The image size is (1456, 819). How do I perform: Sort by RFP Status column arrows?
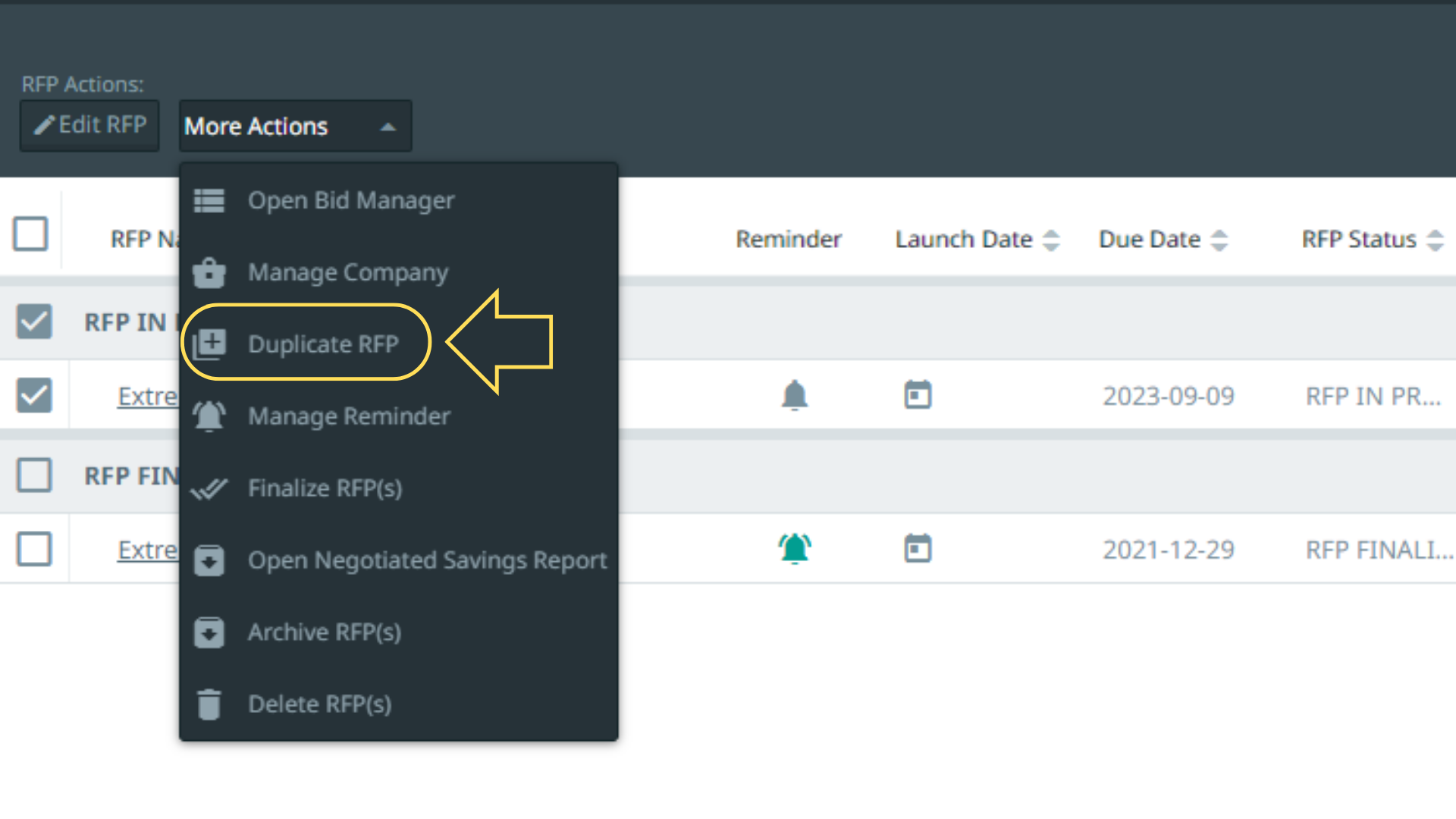(x=1435, y=240)
